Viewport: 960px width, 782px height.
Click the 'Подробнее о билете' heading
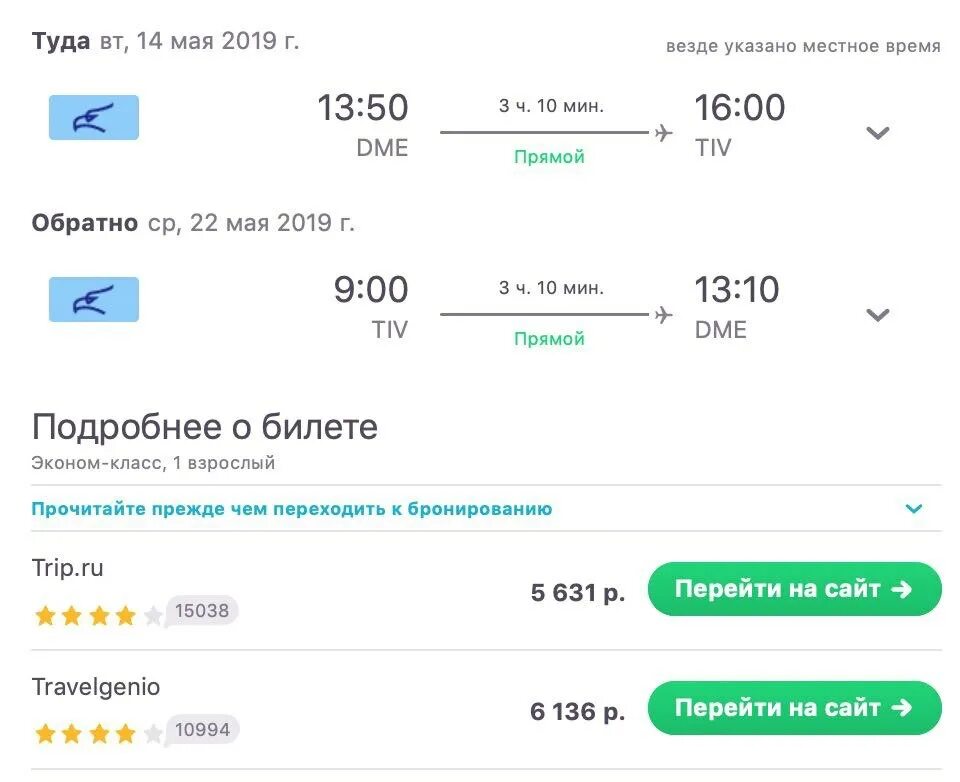[x=204, y=427]
